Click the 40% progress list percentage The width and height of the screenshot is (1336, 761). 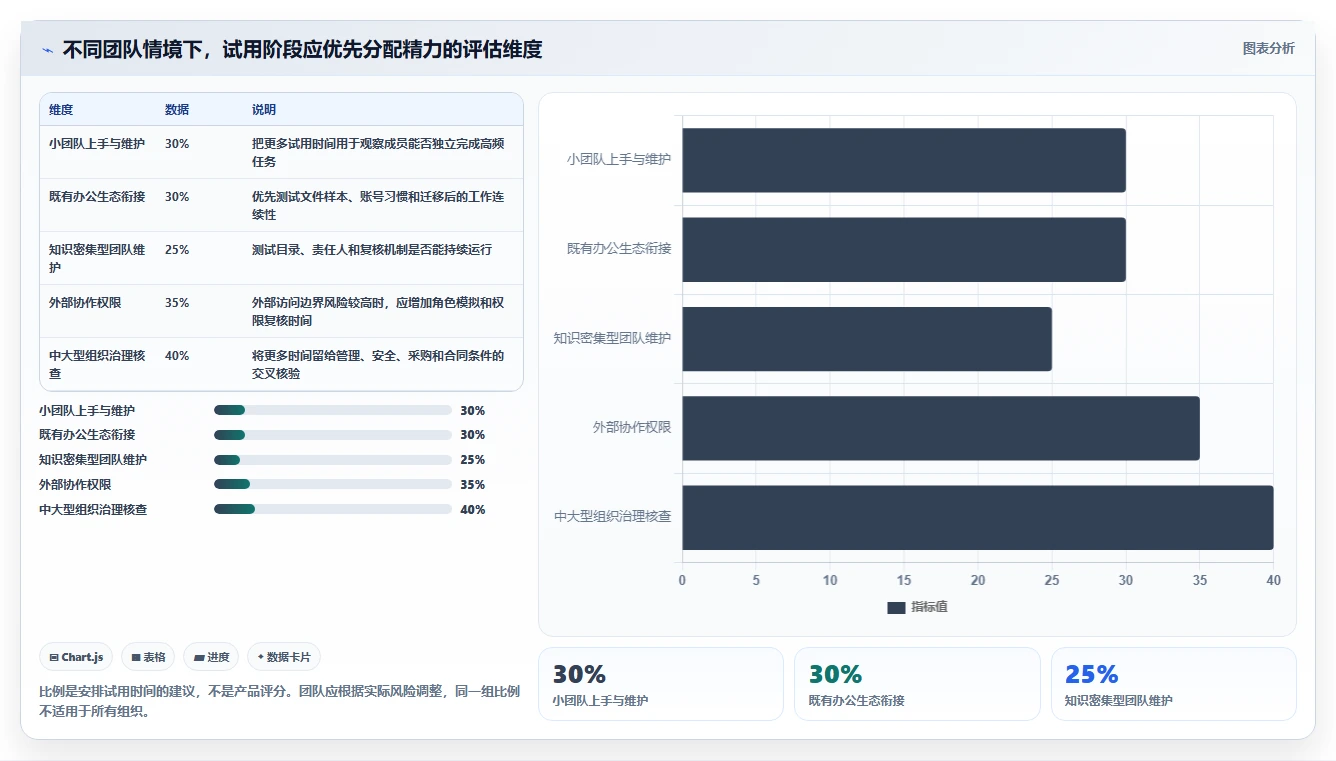pyautogui.click(x=472, y=510)
